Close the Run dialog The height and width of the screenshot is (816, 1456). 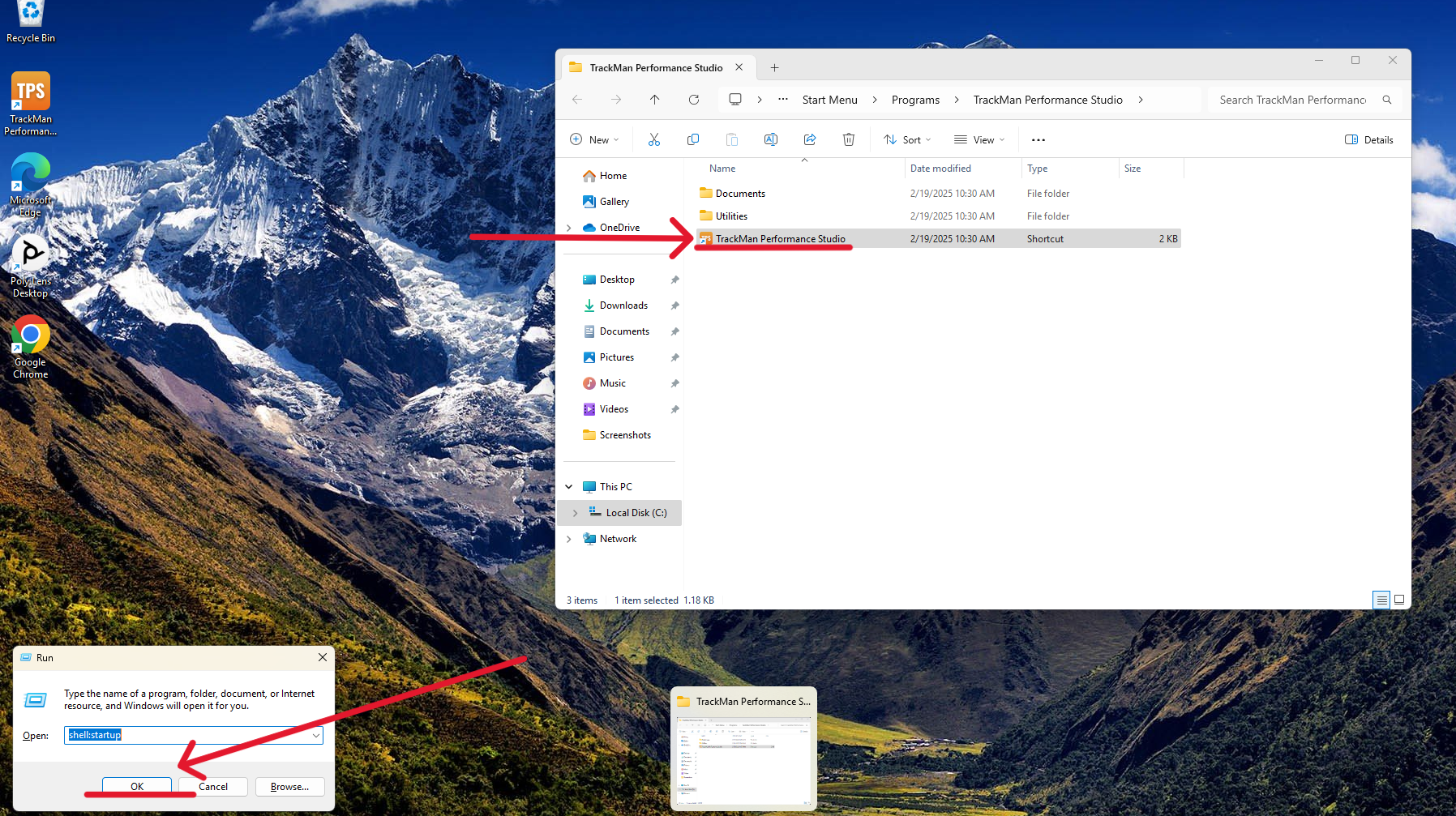[x=323, y=657]
